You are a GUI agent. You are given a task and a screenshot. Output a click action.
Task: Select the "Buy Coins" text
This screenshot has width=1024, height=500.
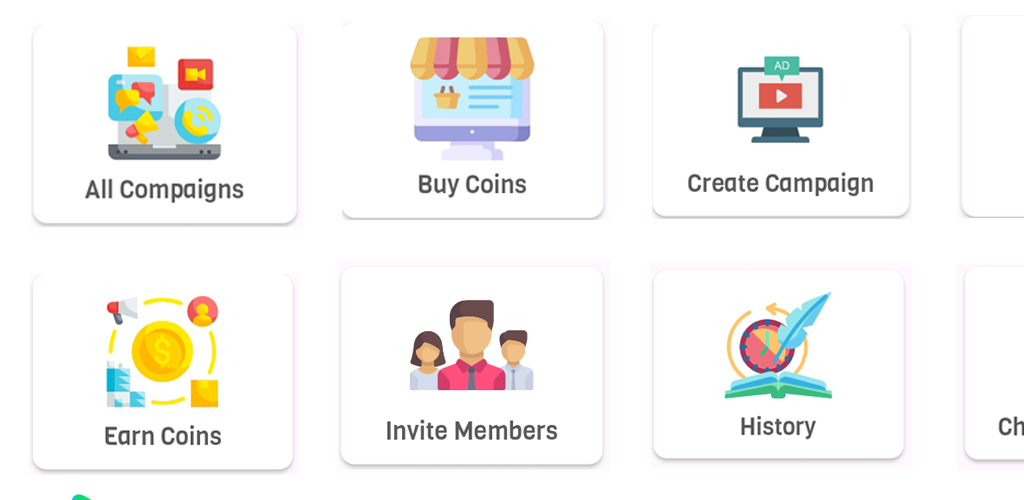[x=472, y=185]
